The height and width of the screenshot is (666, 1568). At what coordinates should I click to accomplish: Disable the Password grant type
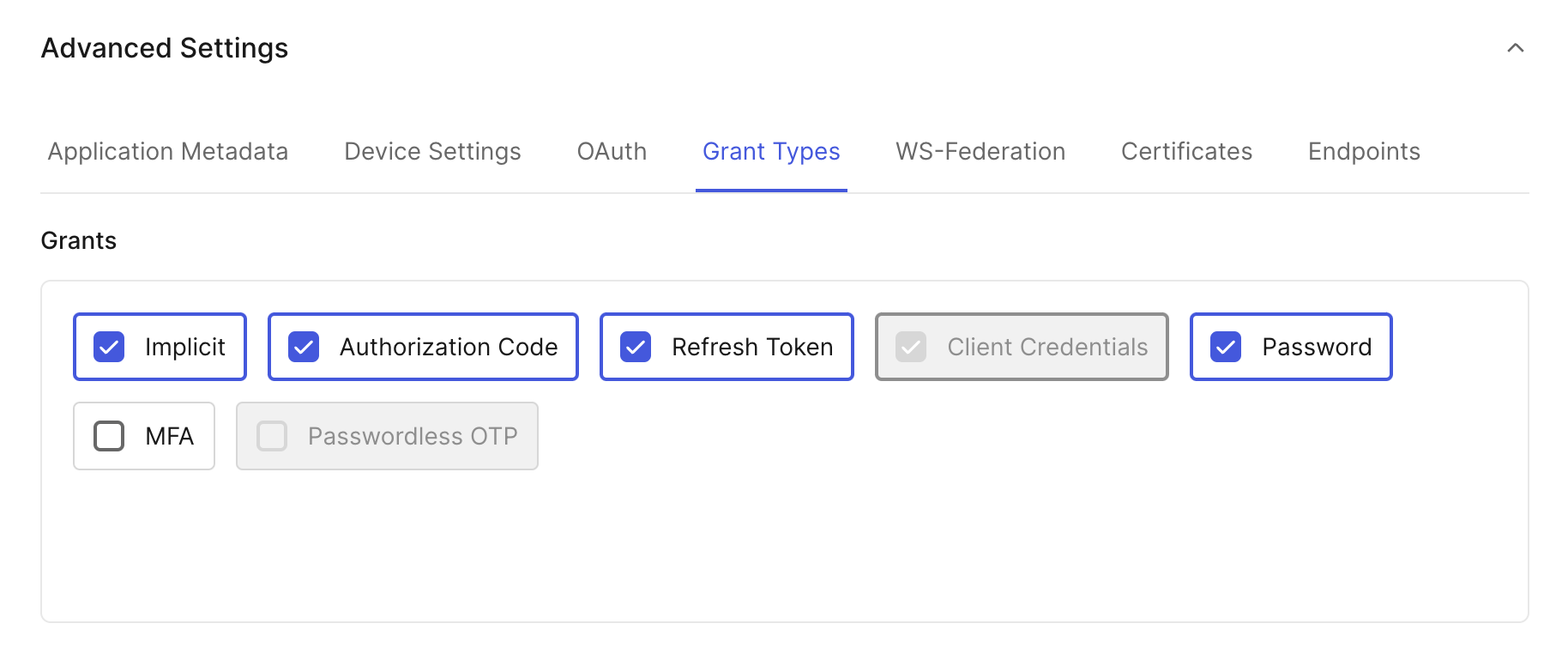click(1225, 347)
